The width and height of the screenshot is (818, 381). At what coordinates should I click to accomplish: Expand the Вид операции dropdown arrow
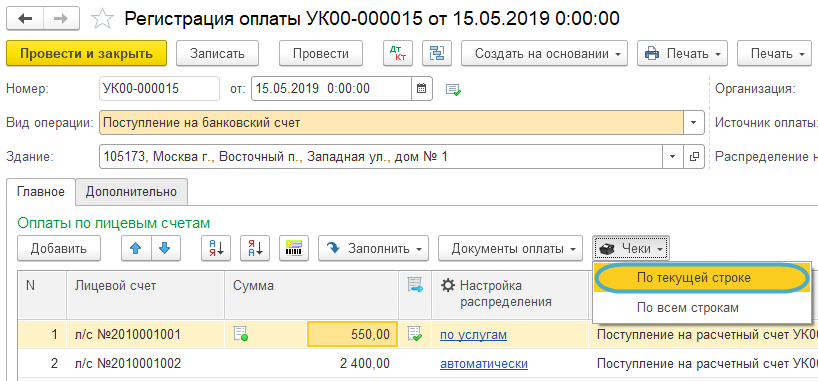coord(694,123)
